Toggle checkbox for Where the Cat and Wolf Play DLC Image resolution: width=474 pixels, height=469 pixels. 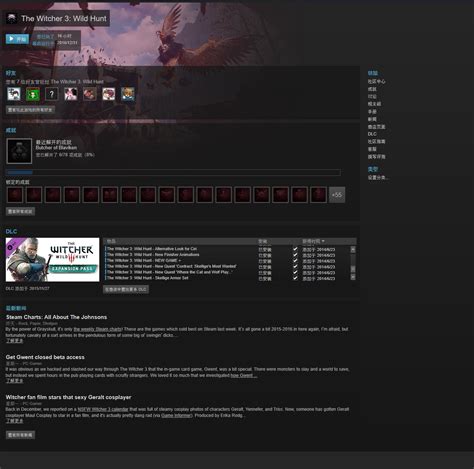295,272
